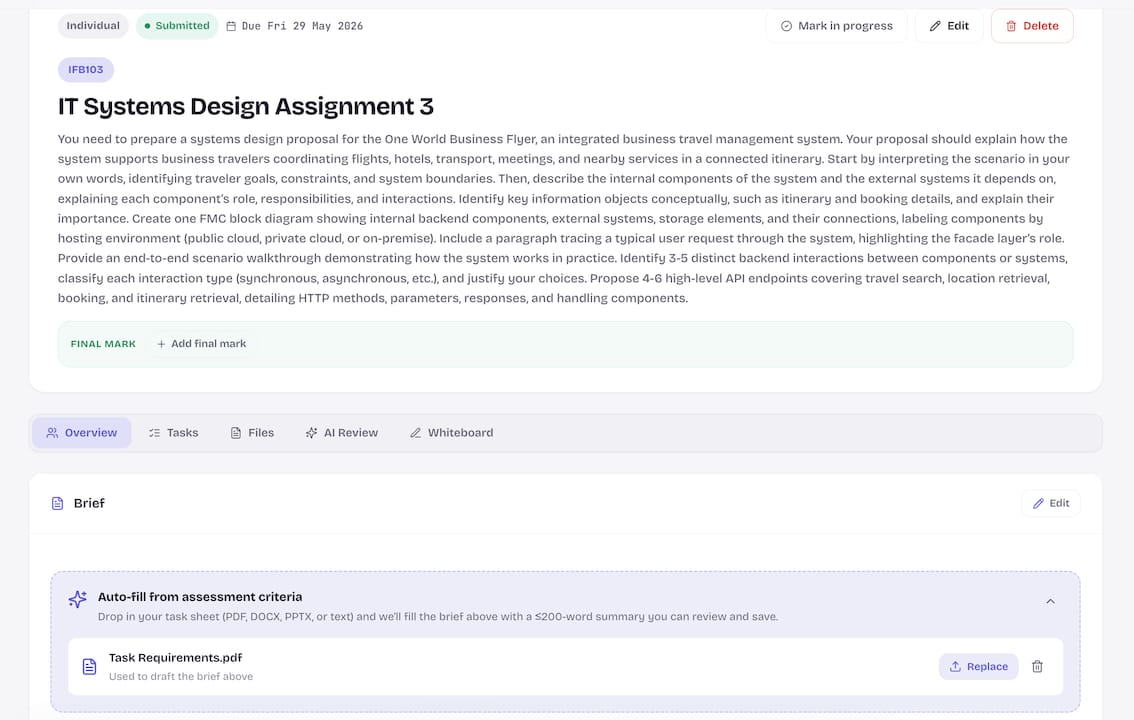This screenshot has width=1134, height=720.
Task: Switch to the Files tab
Action: coord(252,433)
